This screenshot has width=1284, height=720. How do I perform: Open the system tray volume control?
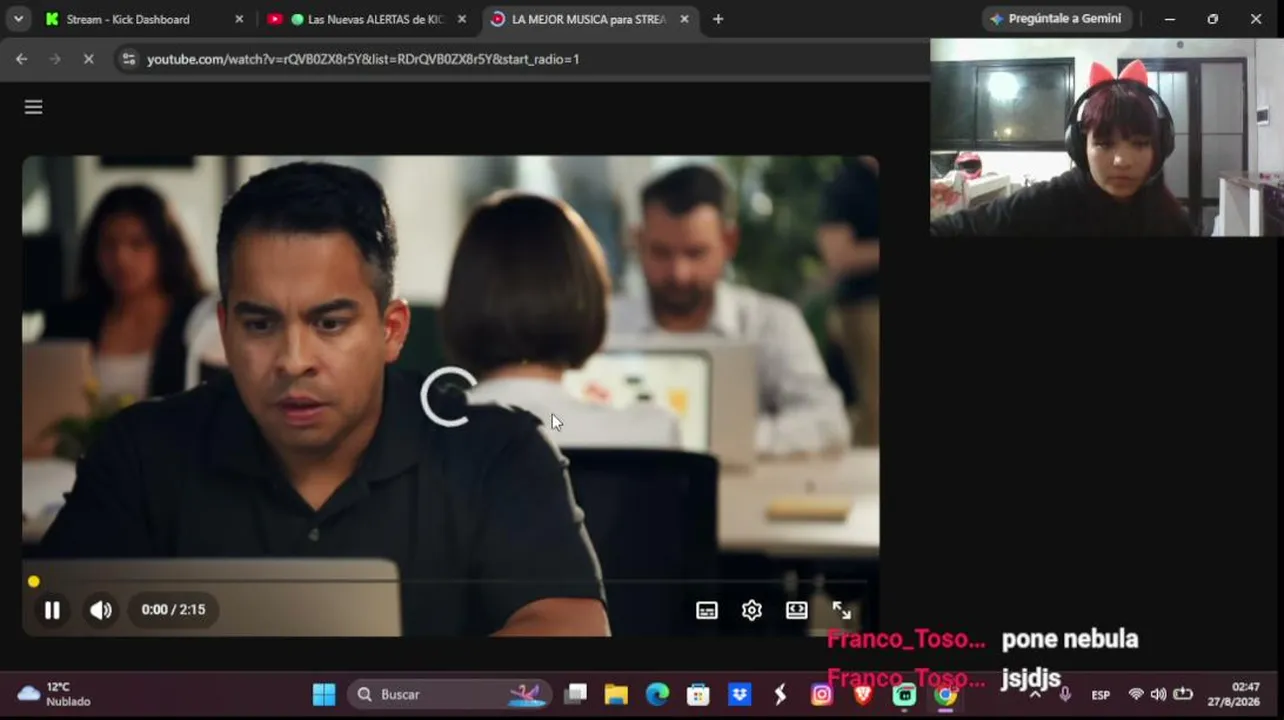1158,694
